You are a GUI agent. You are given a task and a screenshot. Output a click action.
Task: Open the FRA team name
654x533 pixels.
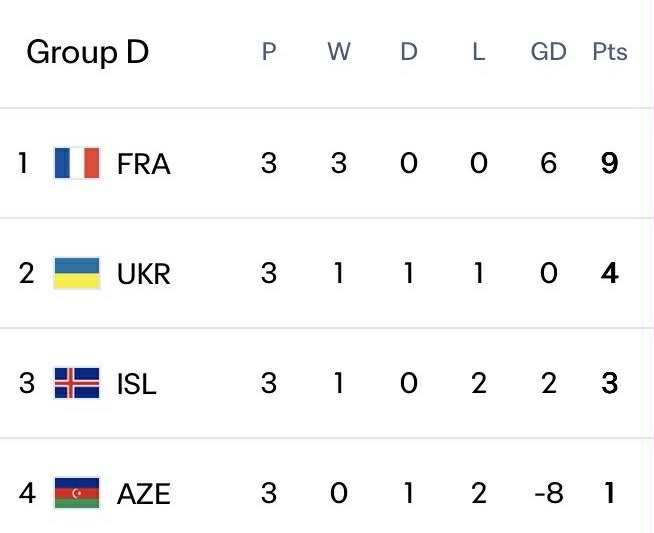[x=144, y=164]
